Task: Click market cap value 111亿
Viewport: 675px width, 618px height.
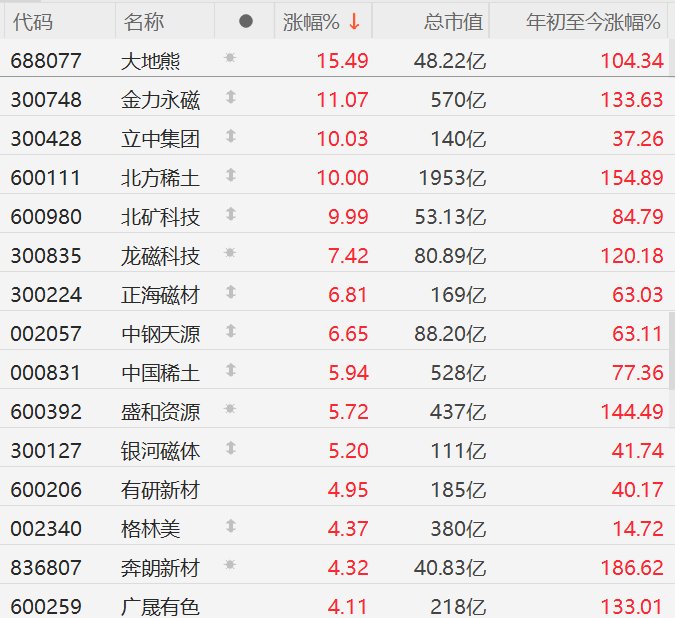Action: click(458, 451)
